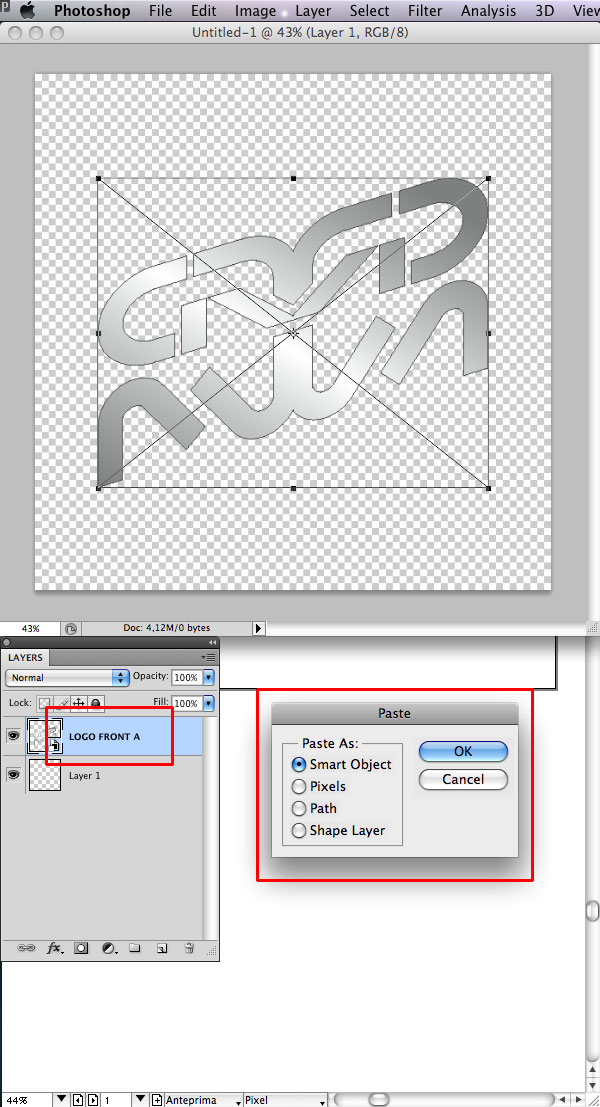Viewport: 600px width, 1107px height.
Task: Select Shape Layer paste option
Action: pos(339,830)
